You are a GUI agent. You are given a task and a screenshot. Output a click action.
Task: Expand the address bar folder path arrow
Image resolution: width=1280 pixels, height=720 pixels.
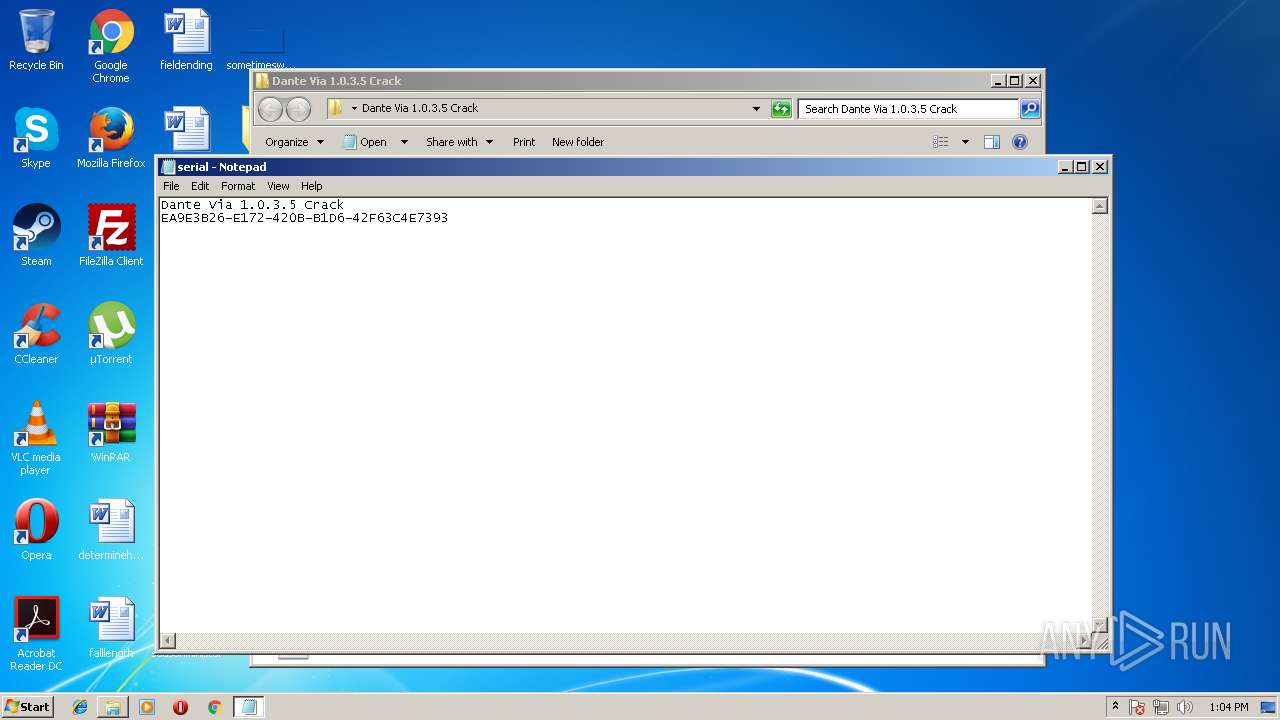(x=354, y=108)
